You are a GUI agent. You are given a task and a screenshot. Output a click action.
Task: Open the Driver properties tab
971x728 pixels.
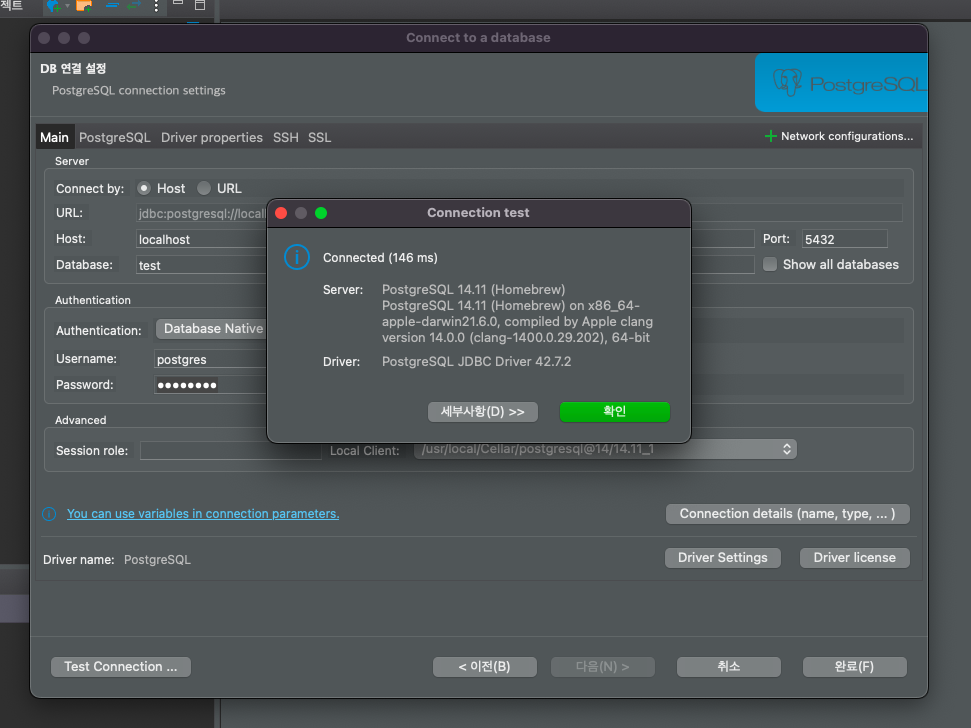pyautogui.click(x=212, y=137)
